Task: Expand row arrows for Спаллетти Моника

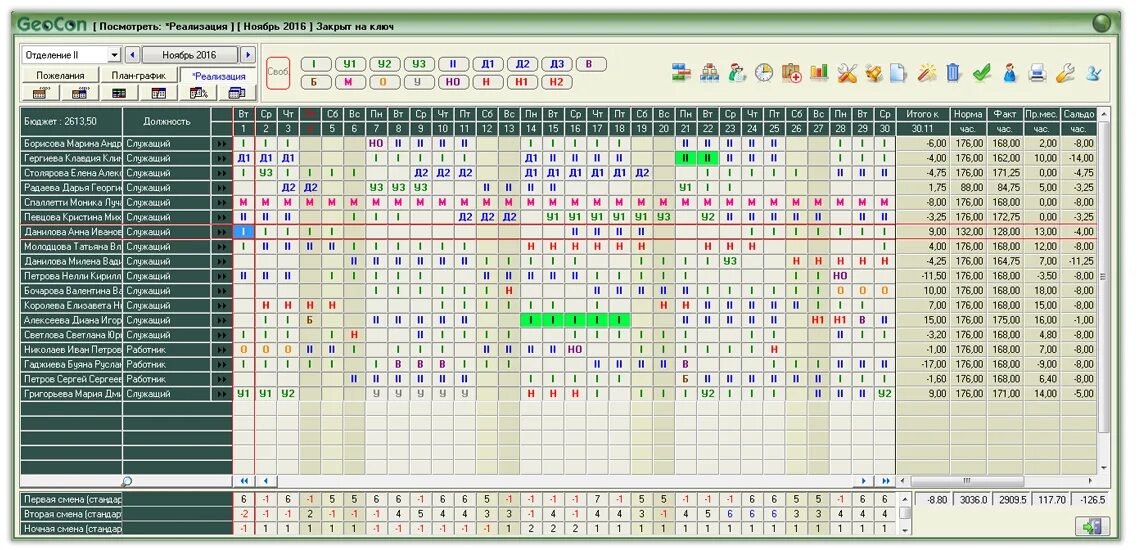Action: (x=222, y=202)
